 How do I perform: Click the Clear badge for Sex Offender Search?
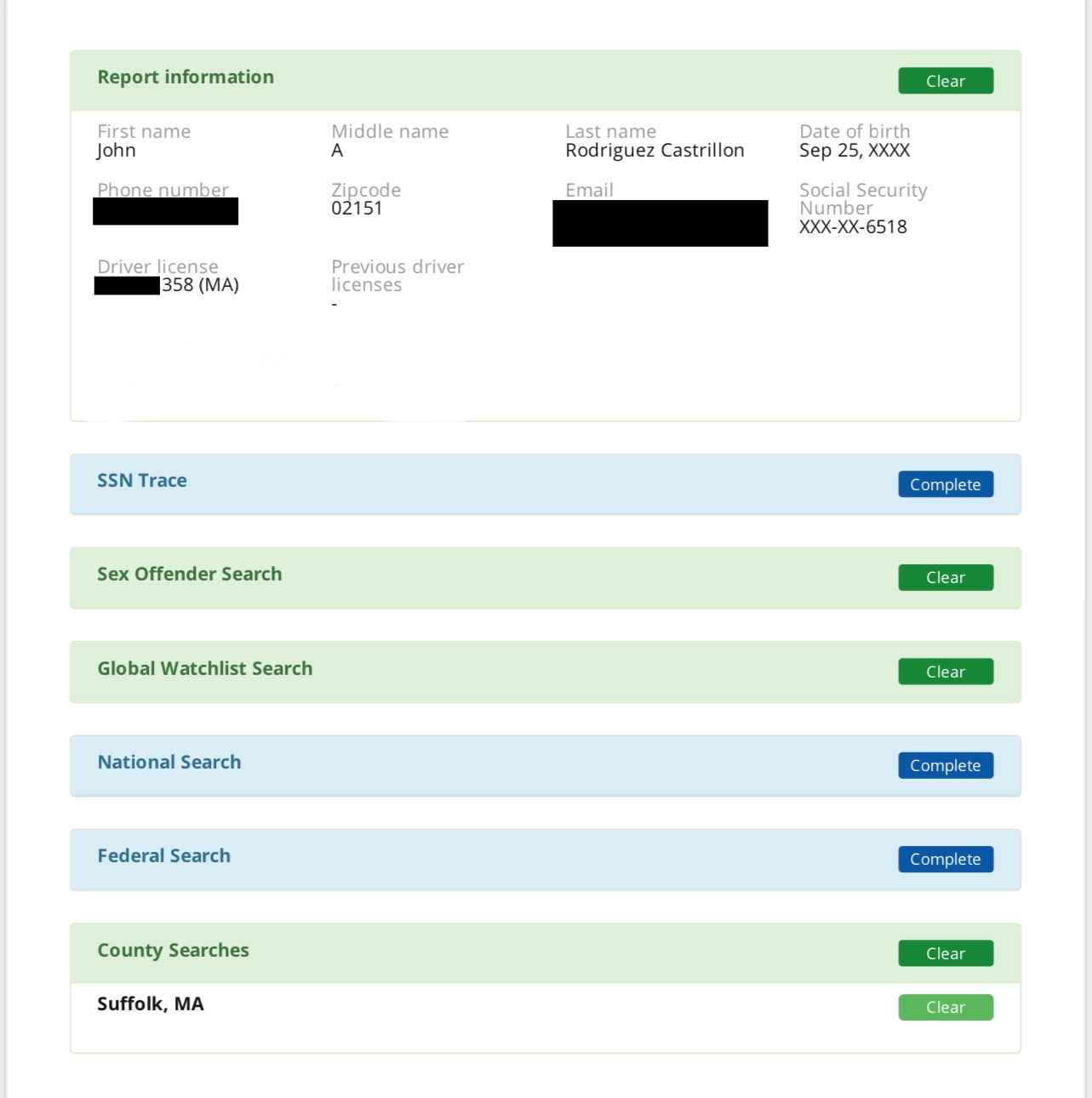pyautogui.click(x=945, y=578)
